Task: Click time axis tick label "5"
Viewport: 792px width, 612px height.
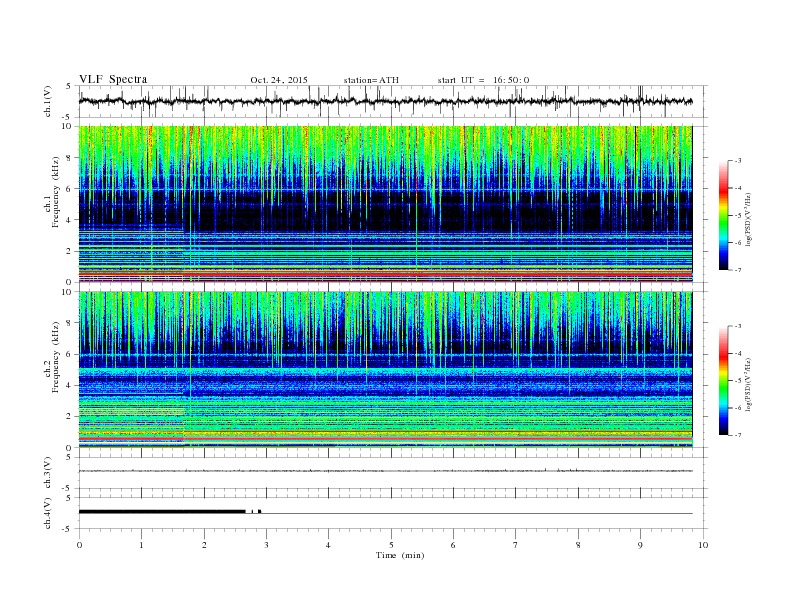Action: tap(391, 545)
